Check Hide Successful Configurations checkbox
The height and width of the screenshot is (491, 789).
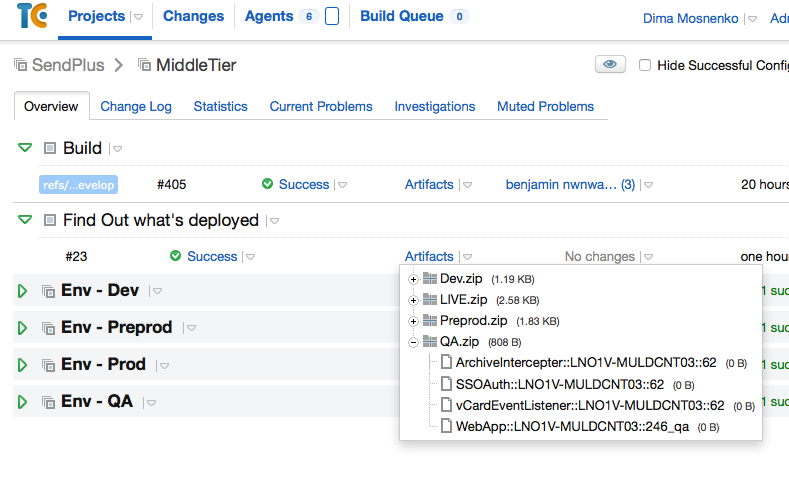click(x=645, y=65)
